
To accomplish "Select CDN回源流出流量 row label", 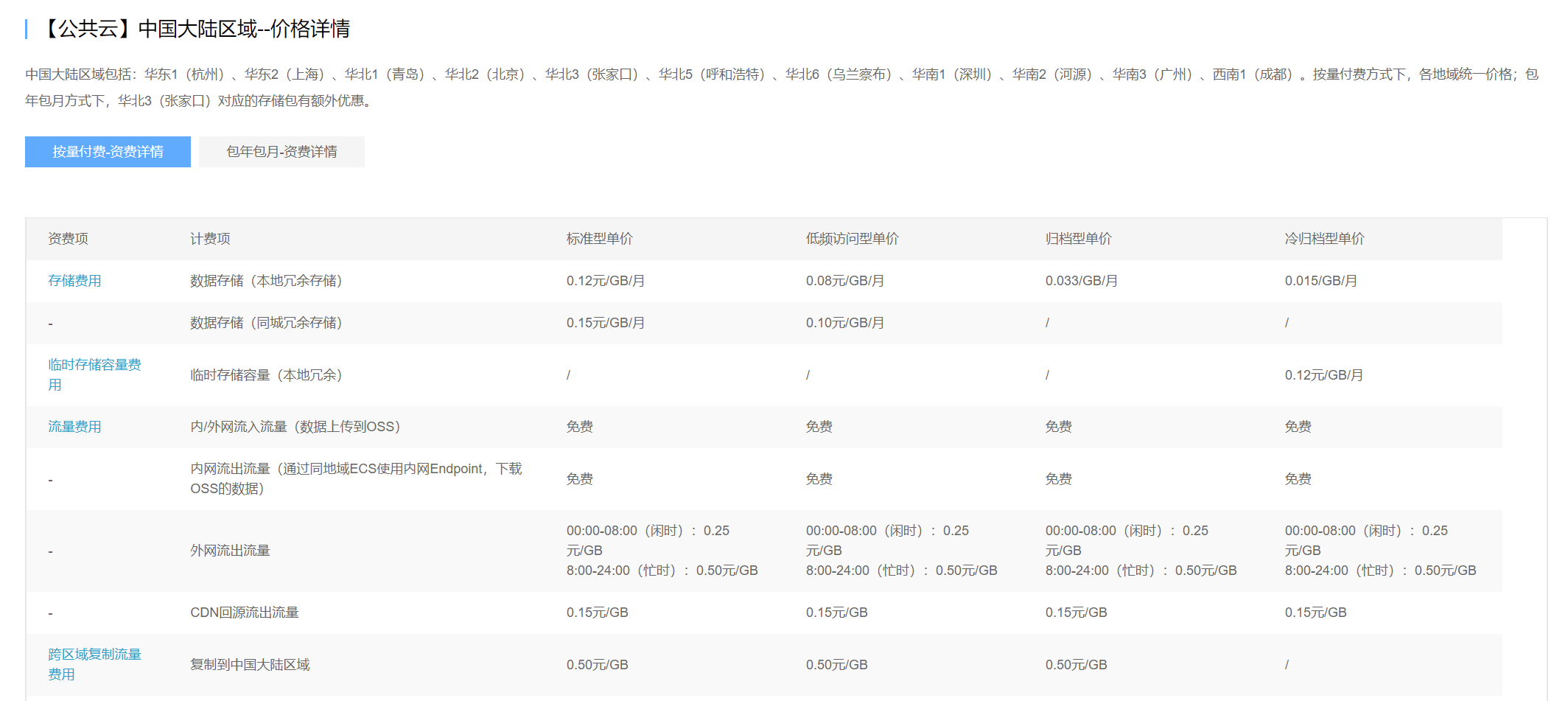I will click(x=244, y=613).
